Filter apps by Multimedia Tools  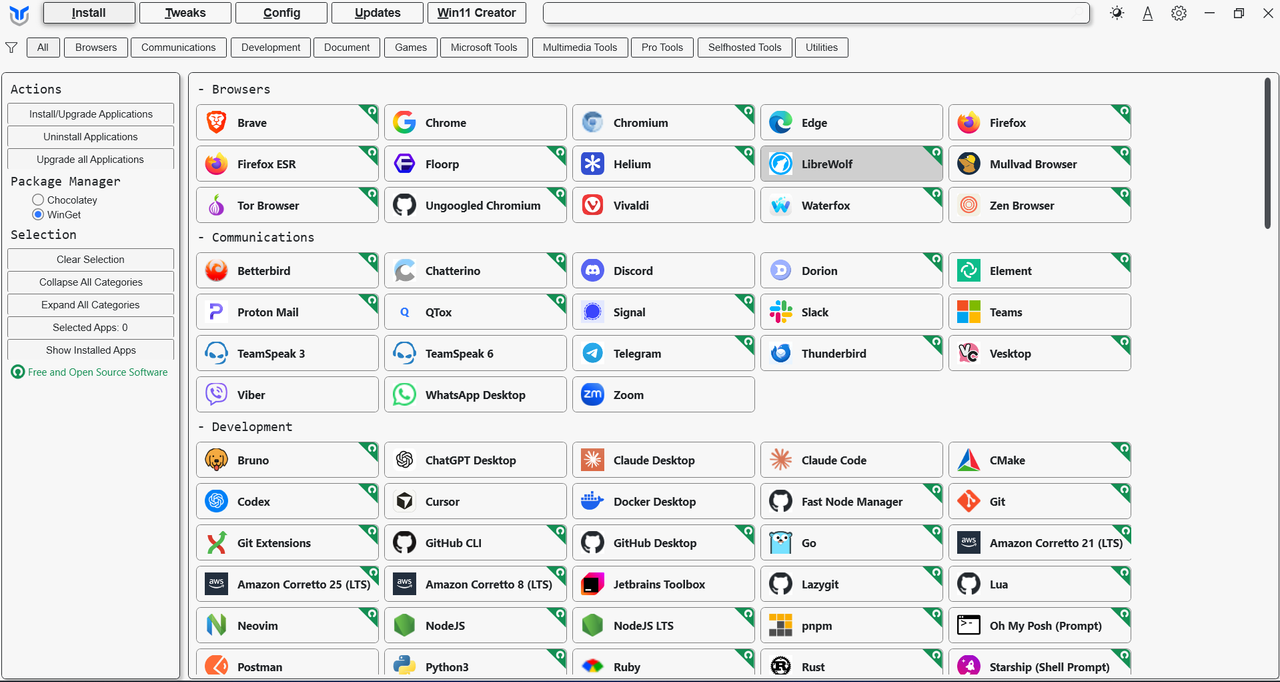[x=580, y=47]
